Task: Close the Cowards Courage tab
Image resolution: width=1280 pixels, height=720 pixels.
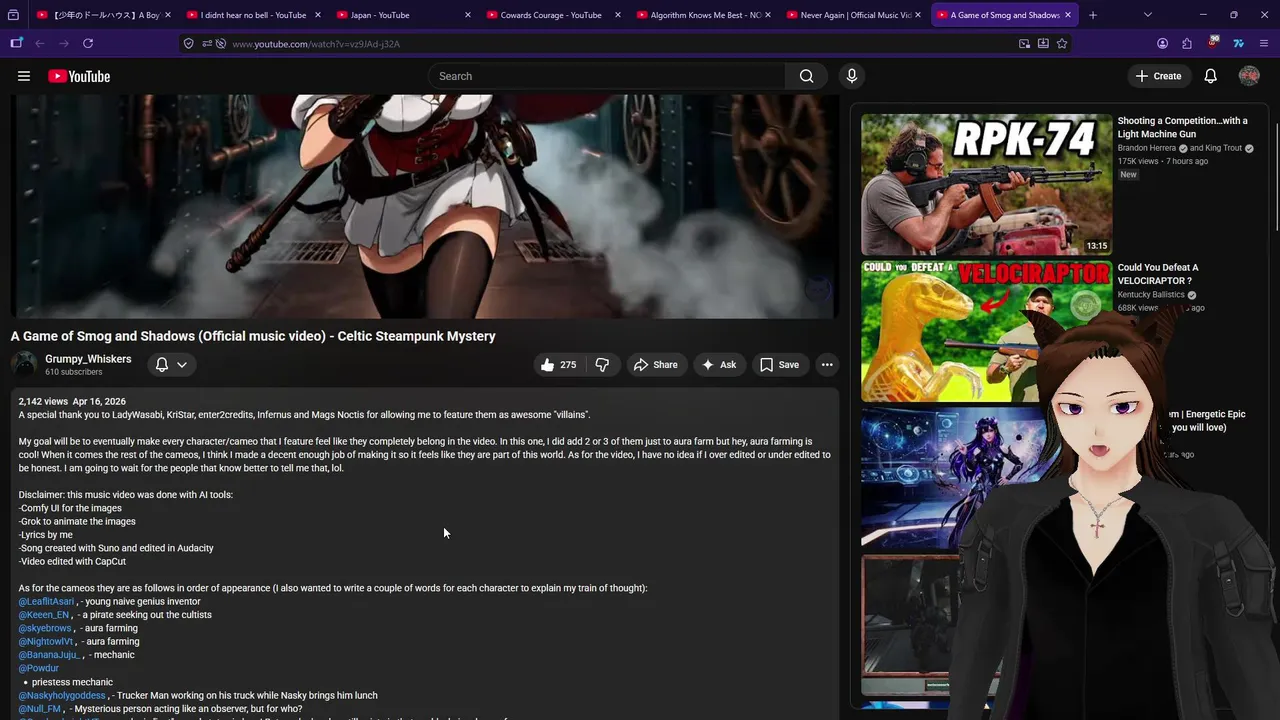Action: (x=618, y=15)
